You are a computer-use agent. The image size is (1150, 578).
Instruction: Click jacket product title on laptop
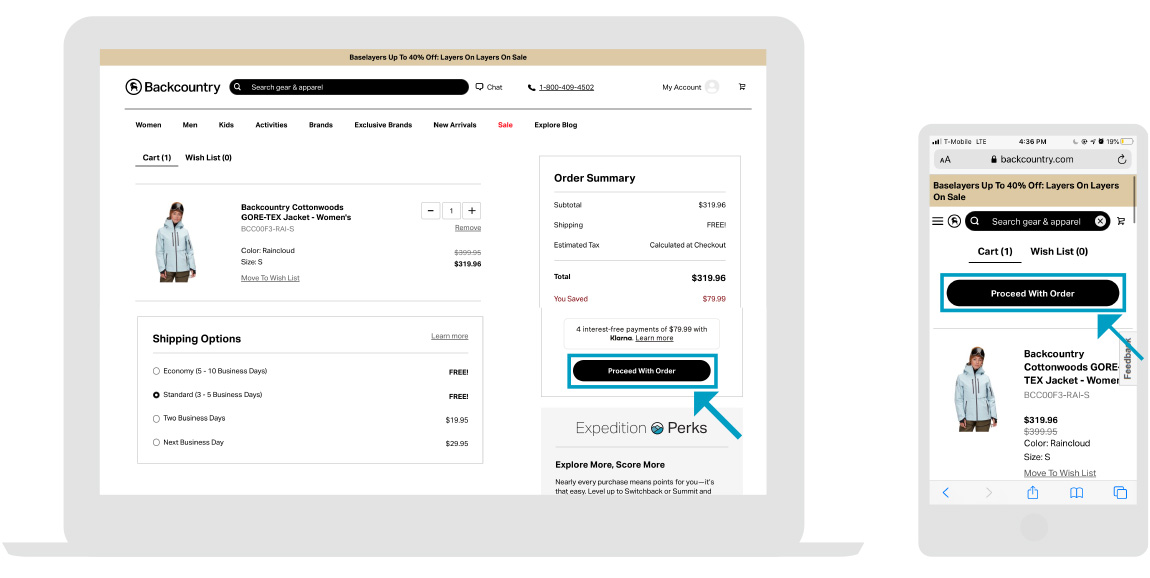pyautogui.click(x=296, y=212)
